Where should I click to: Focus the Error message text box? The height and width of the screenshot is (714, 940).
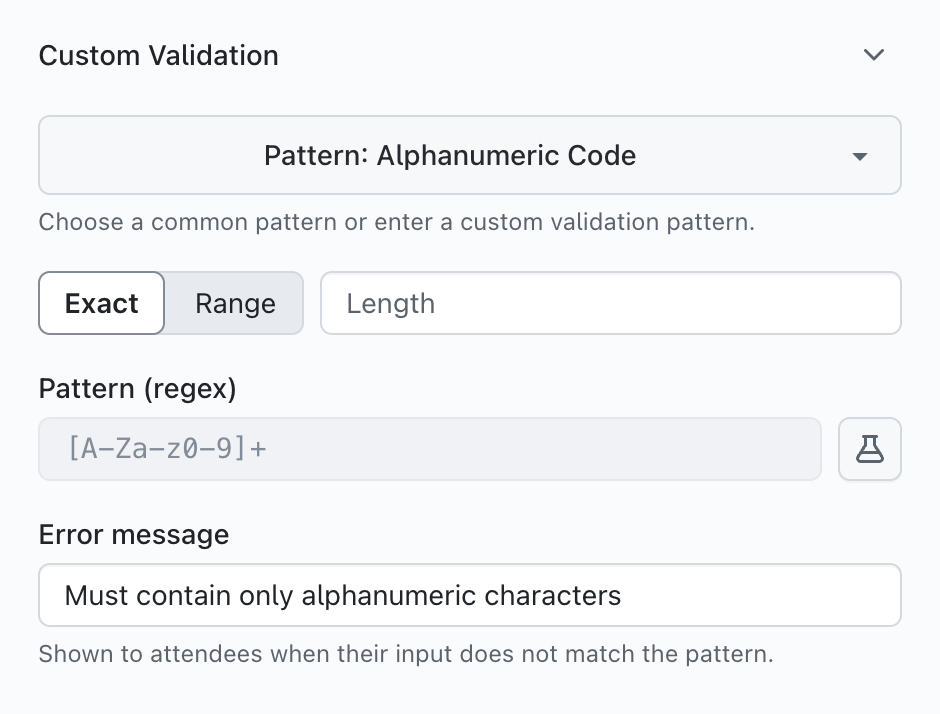(469, 596)
